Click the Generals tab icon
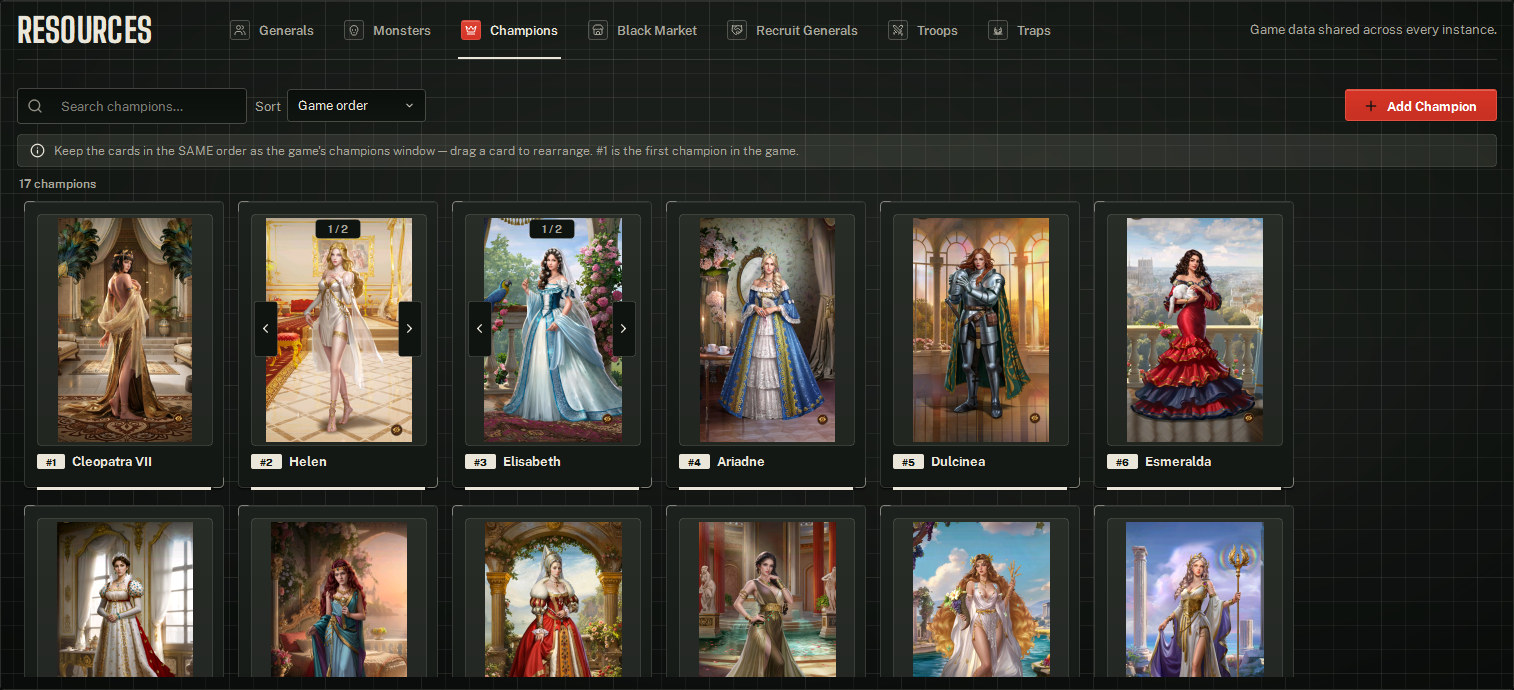This screenshot has height=690, width=1514. tap(240, 30)
